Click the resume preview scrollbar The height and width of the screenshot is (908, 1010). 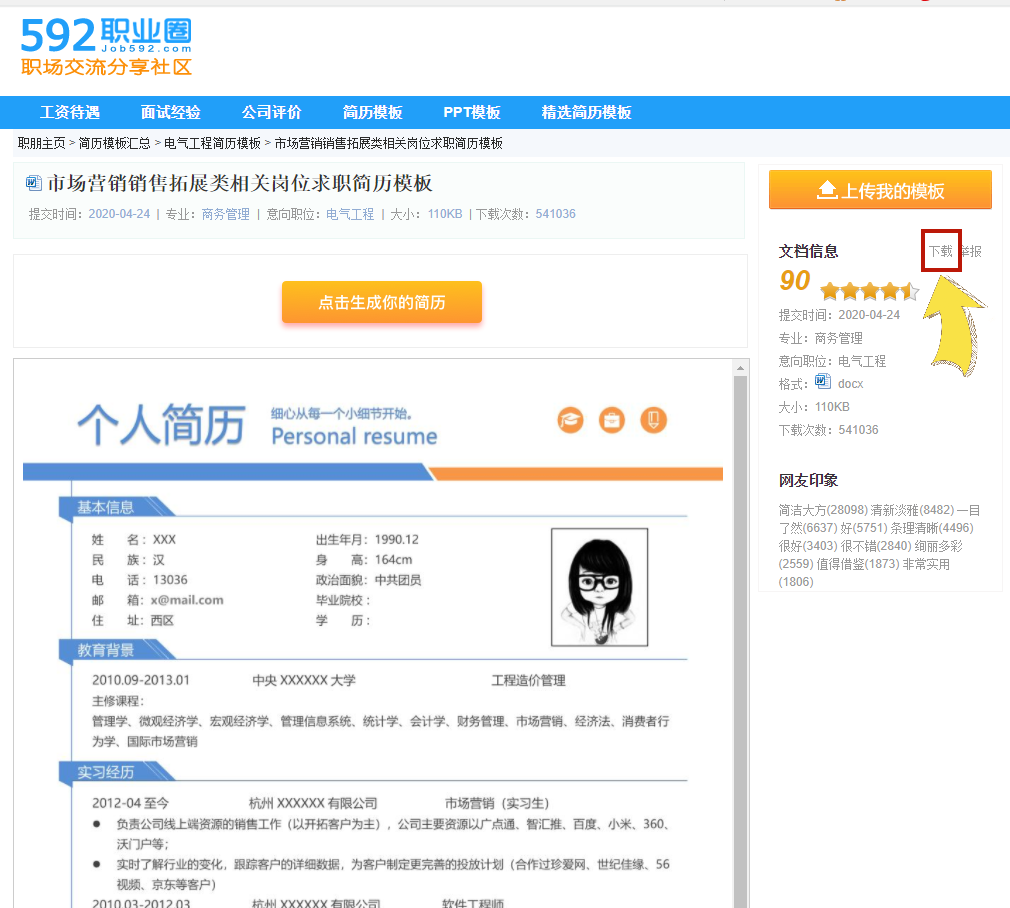tap(740, 500)
